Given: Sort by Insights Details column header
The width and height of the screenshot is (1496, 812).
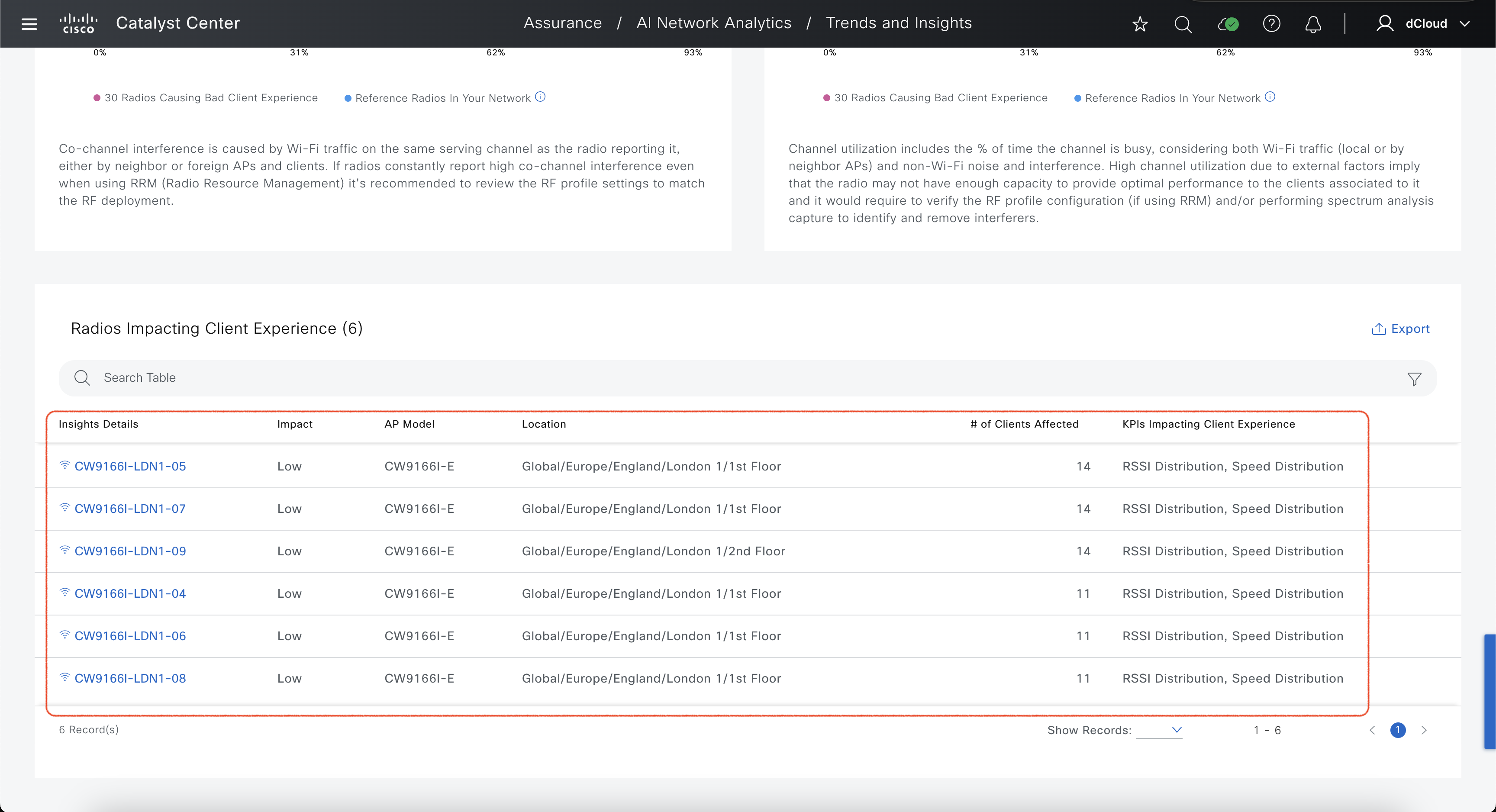Looking at the screenshot, I should [99, 424].
